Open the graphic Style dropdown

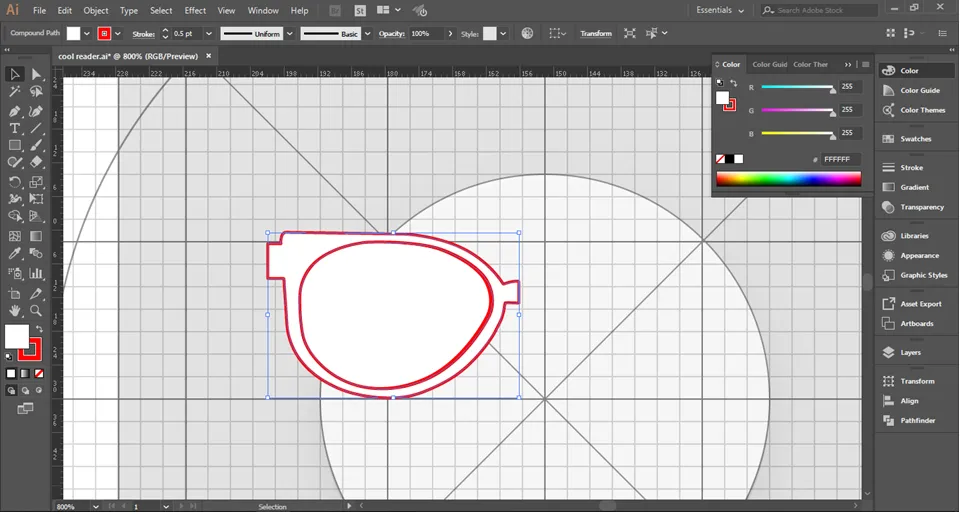[503, 34]
